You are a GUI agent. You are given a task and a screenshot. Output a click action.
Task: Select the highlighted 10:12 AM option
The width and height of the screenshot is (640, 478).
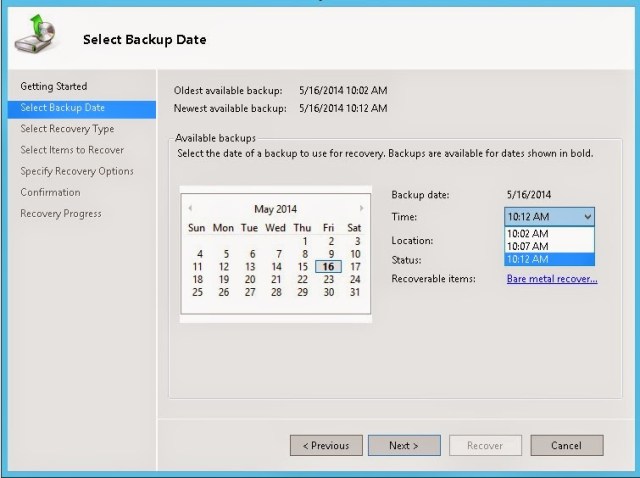coord(527,259)
